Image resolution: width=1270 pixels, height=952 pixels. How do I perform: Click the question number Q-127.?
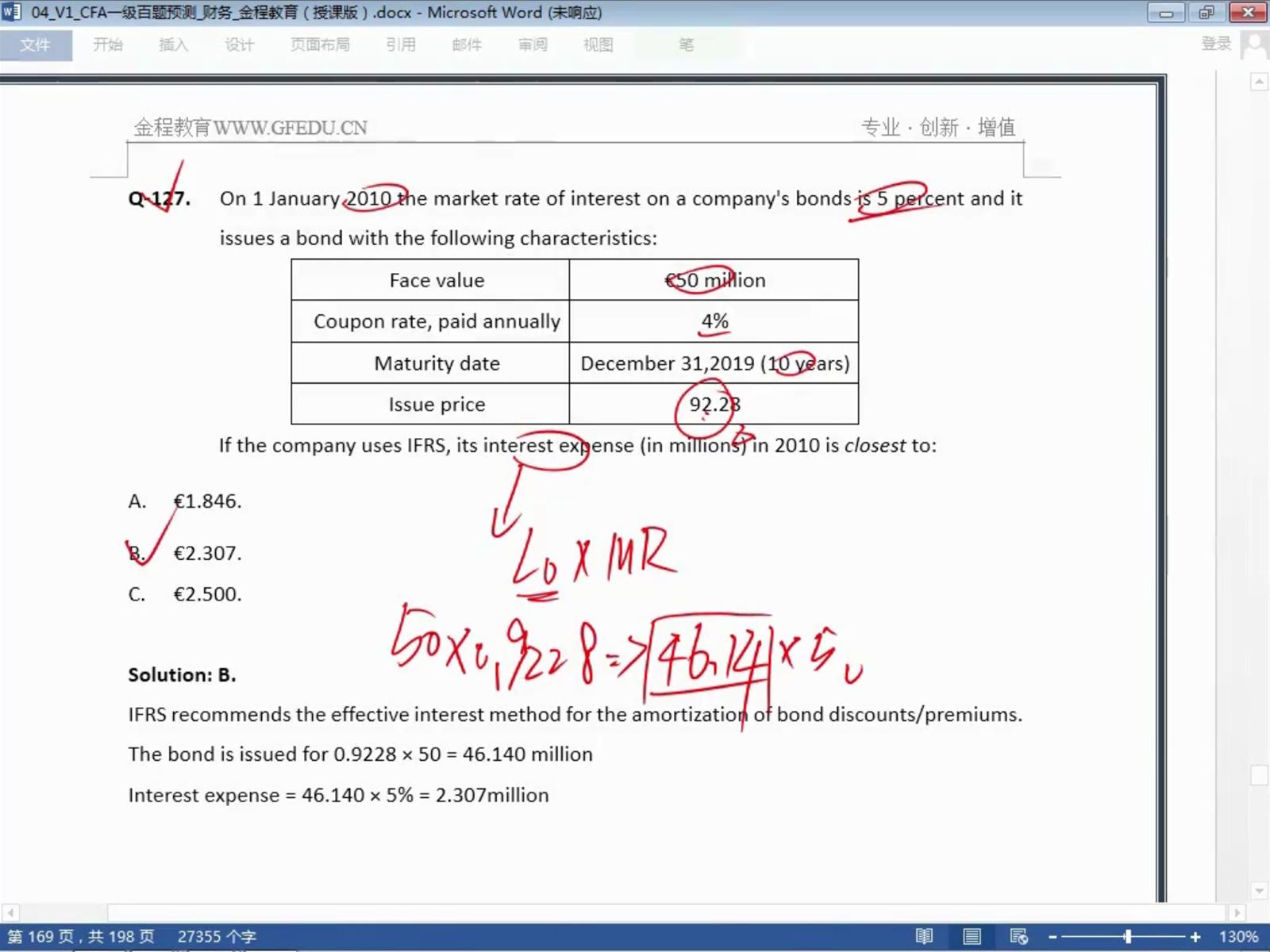pos(160,198)
